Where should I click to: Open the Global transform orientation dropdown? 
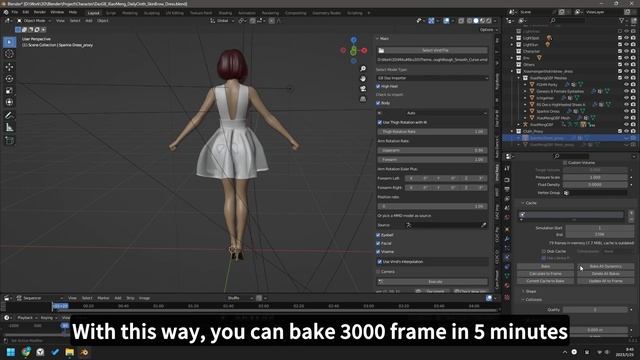pos(222,20)
